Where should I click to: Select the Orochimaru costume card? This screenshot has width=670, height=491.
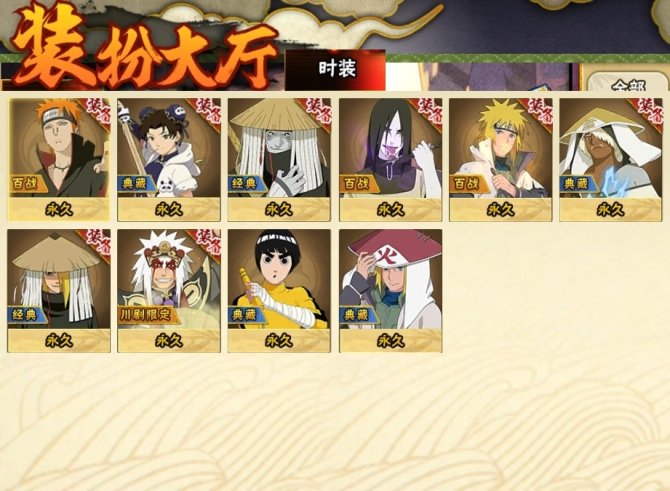tap(391, 159)
